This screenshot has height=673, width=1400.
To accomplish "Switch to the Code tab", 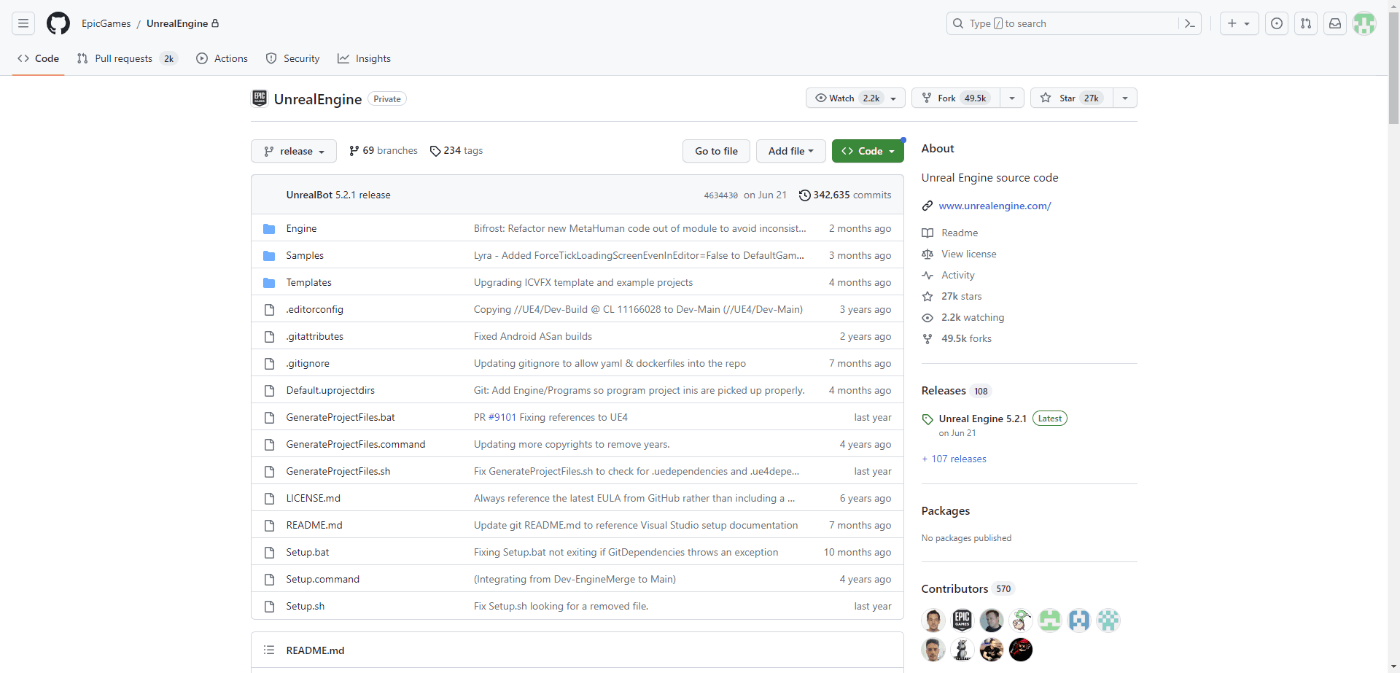I will coord(38,59).
